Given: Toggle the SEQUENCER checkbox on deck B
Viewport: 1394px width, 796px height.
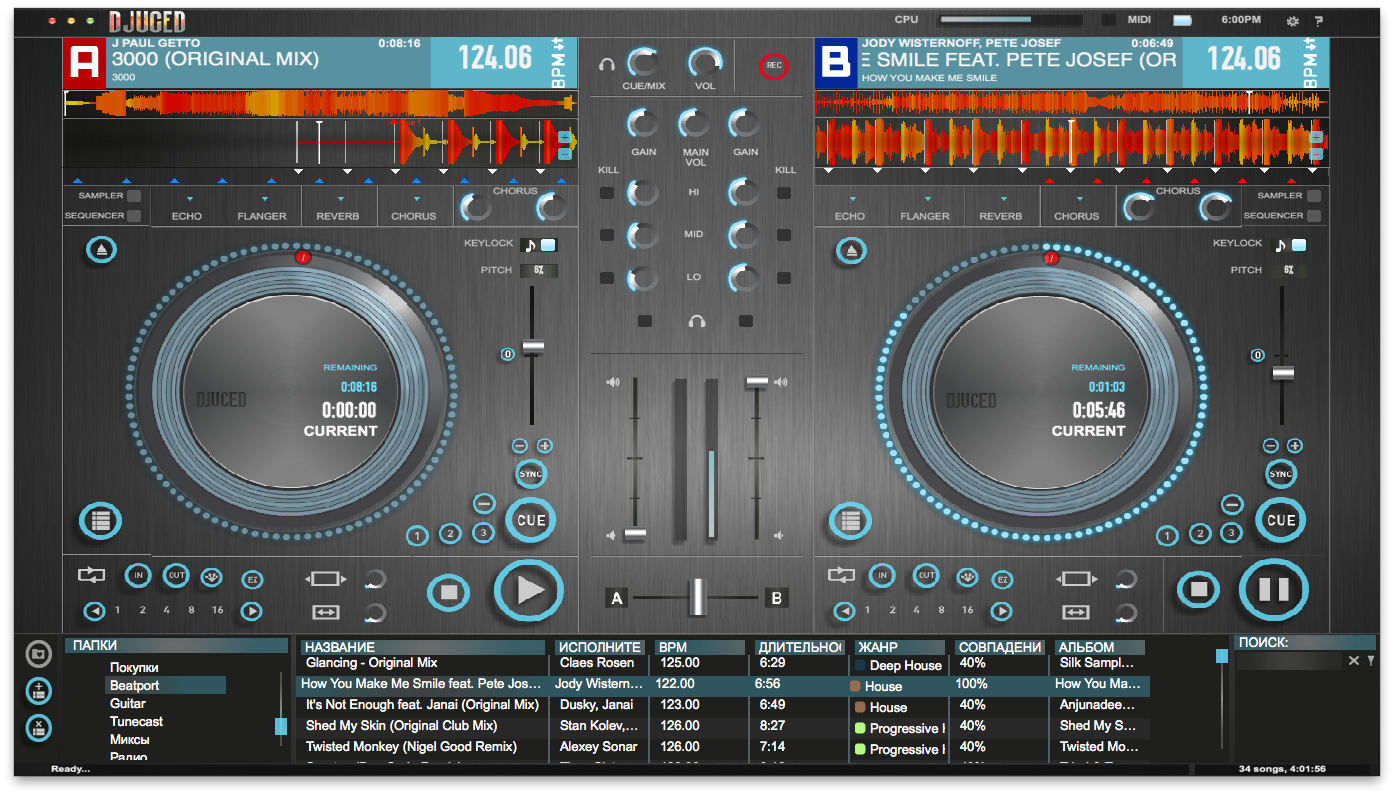Looking at the screenshot, I should tap(1314, 216).
